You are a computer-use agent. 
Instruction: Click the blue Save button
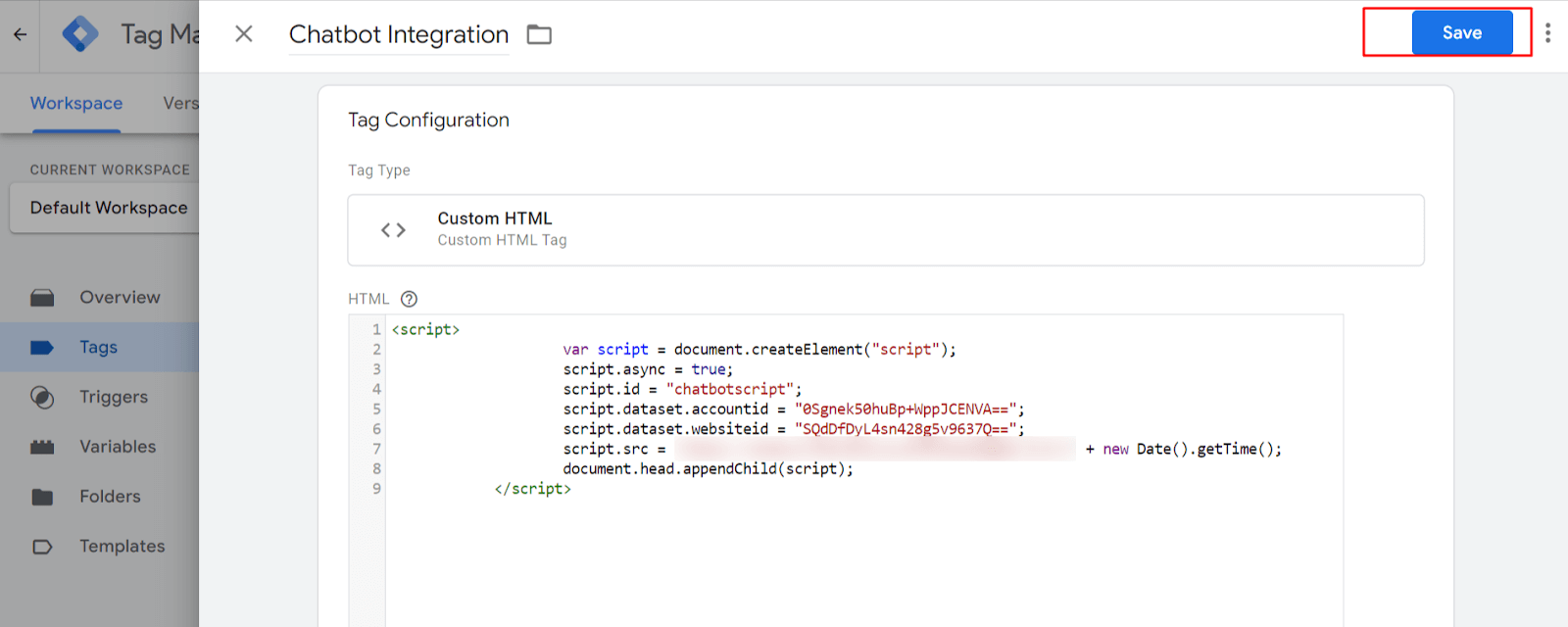pyautogui.click(x=1461, y=32)
